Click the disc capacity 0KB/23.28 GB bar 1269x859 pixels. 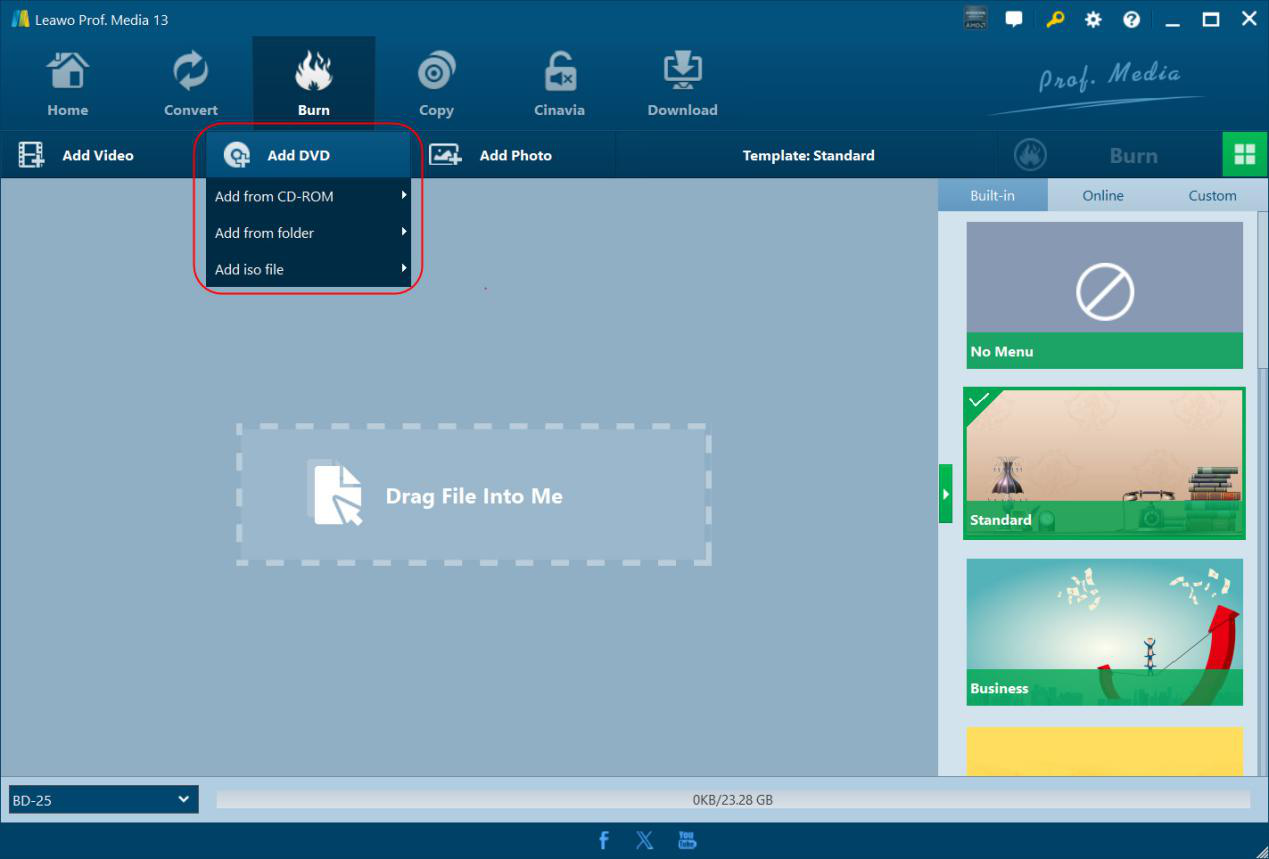click(x=733, y=800)
